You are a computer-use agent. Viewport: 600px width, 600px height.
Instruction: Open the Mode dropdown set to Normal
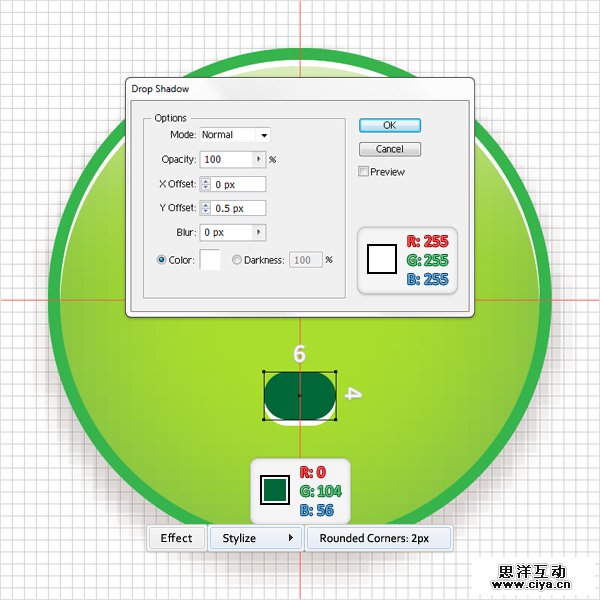coord(234,135)
